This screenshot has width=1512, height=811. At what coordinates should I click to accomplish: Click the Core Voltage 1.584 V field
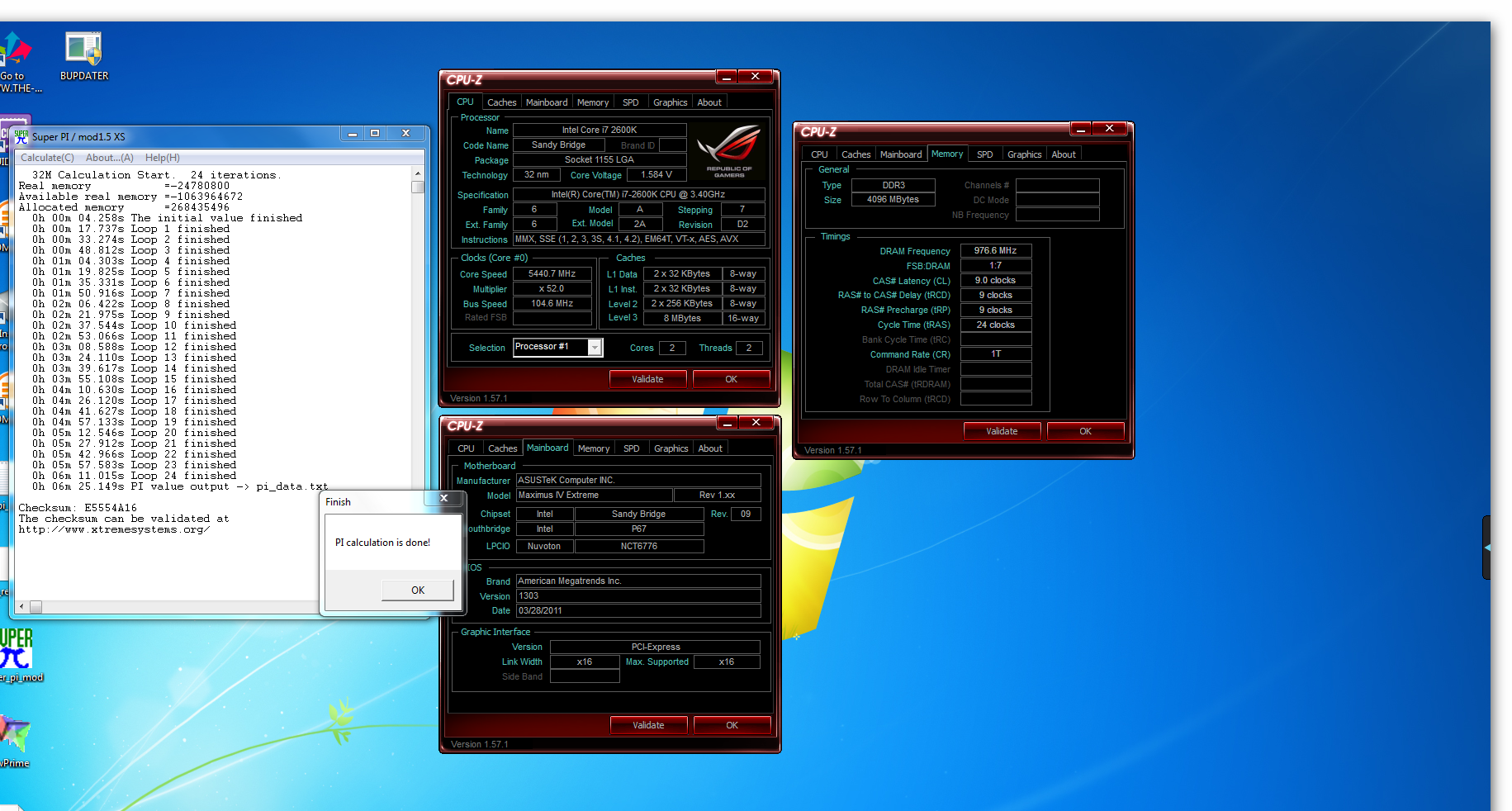tap(656, 175)
